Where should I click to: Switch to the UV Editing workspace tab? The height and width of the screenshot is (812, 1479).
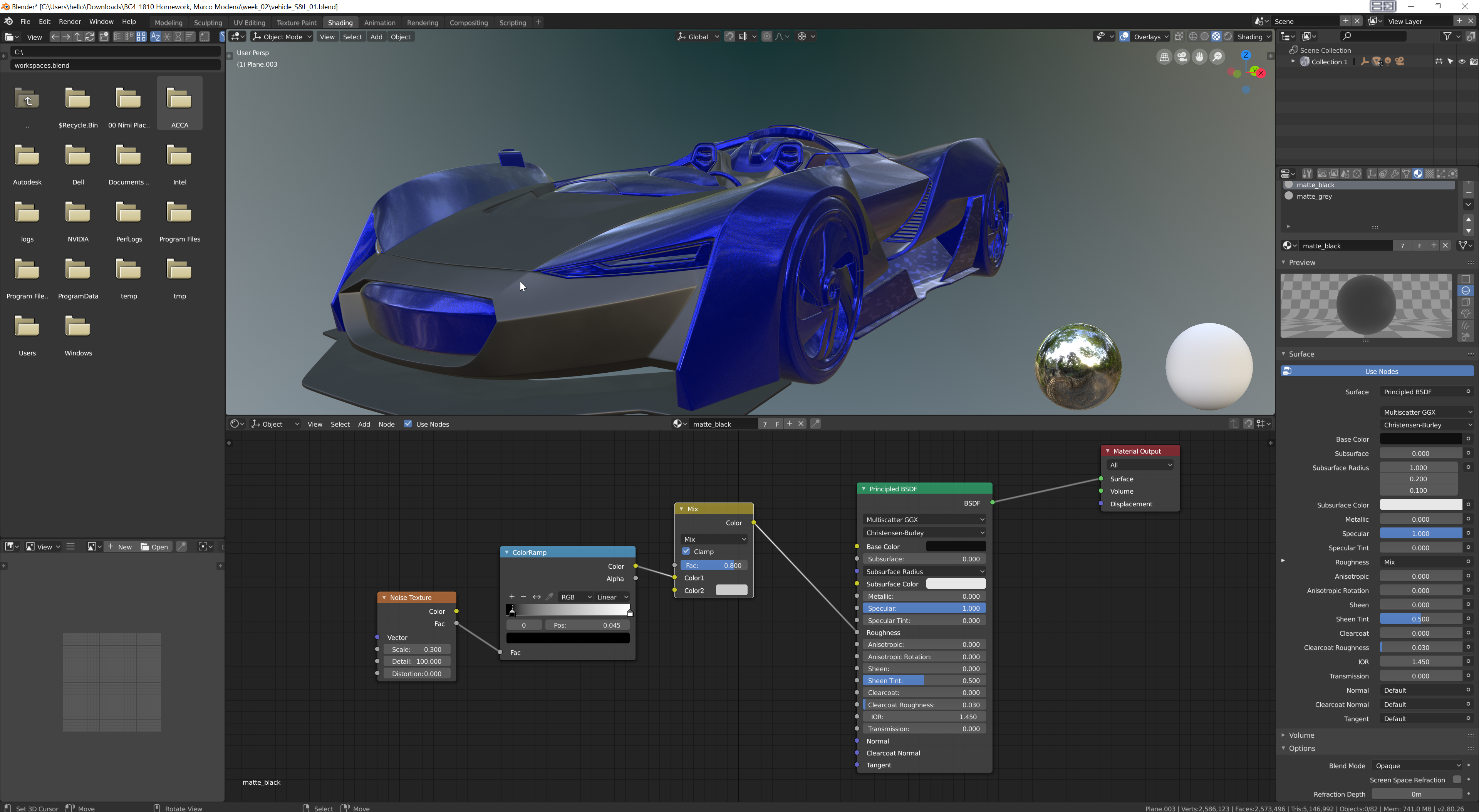[x=249, y=22]
